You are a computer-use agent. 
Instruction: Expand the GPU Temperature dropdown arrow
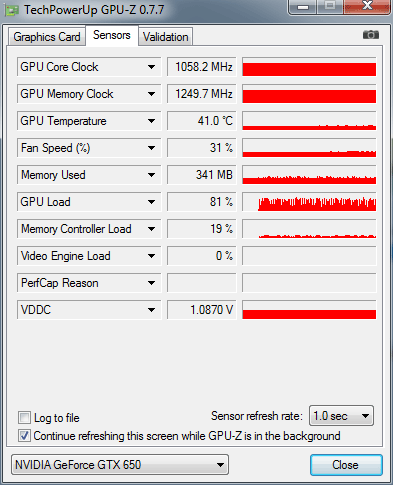(x=151, y=121)
